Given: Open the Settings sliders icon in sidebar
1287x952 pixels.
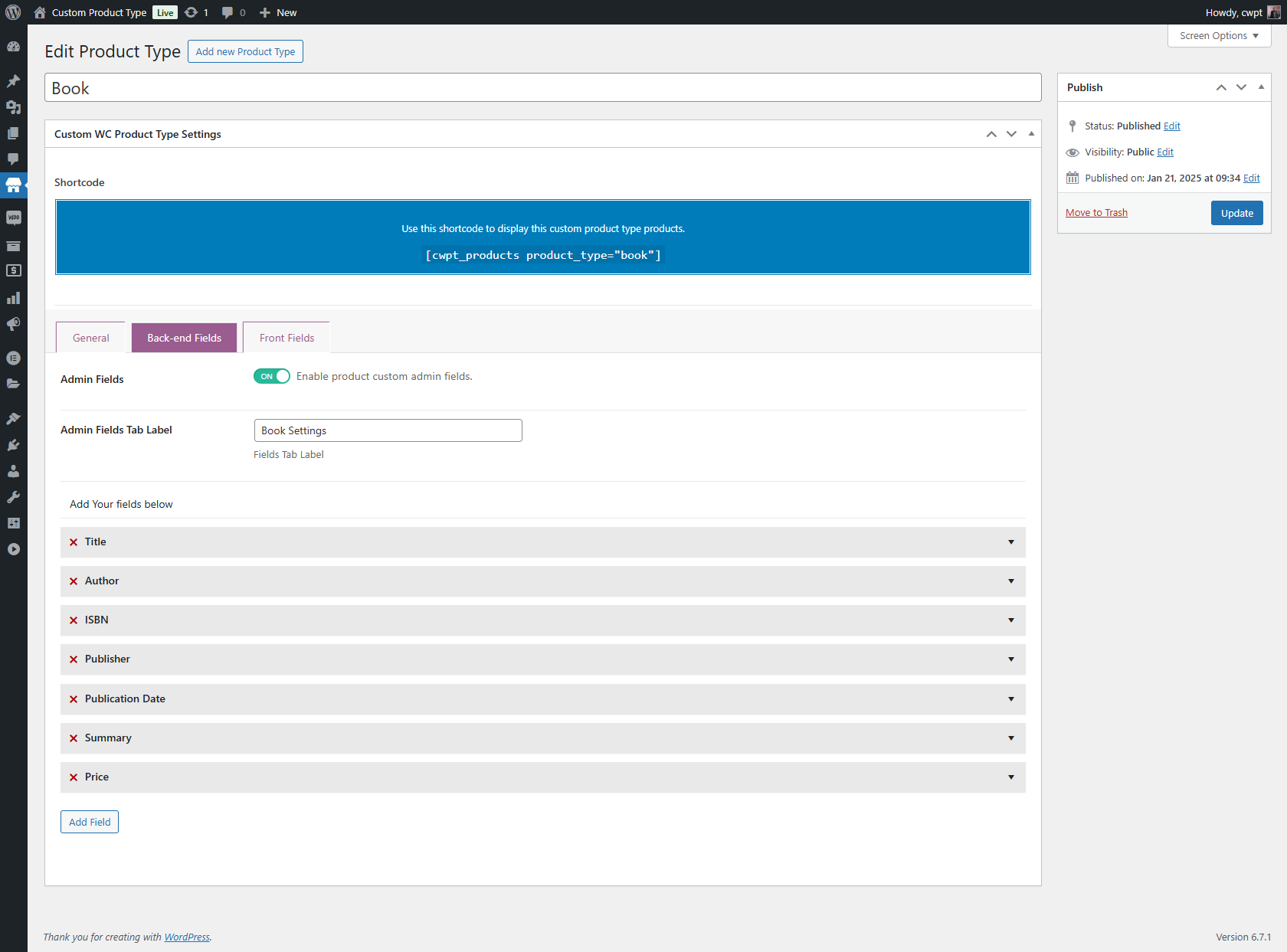Looking at the screenshot, I should (x=13, y=523).
